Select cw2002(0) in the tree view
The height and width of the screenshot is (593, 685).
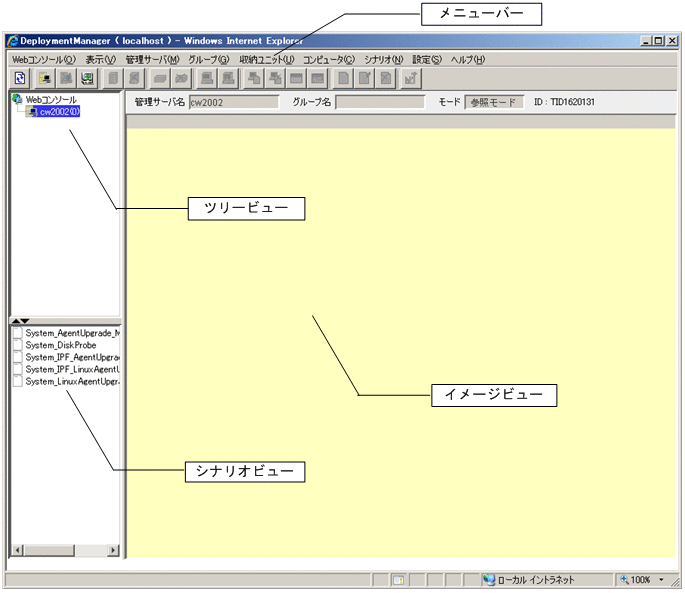(59, 112)
